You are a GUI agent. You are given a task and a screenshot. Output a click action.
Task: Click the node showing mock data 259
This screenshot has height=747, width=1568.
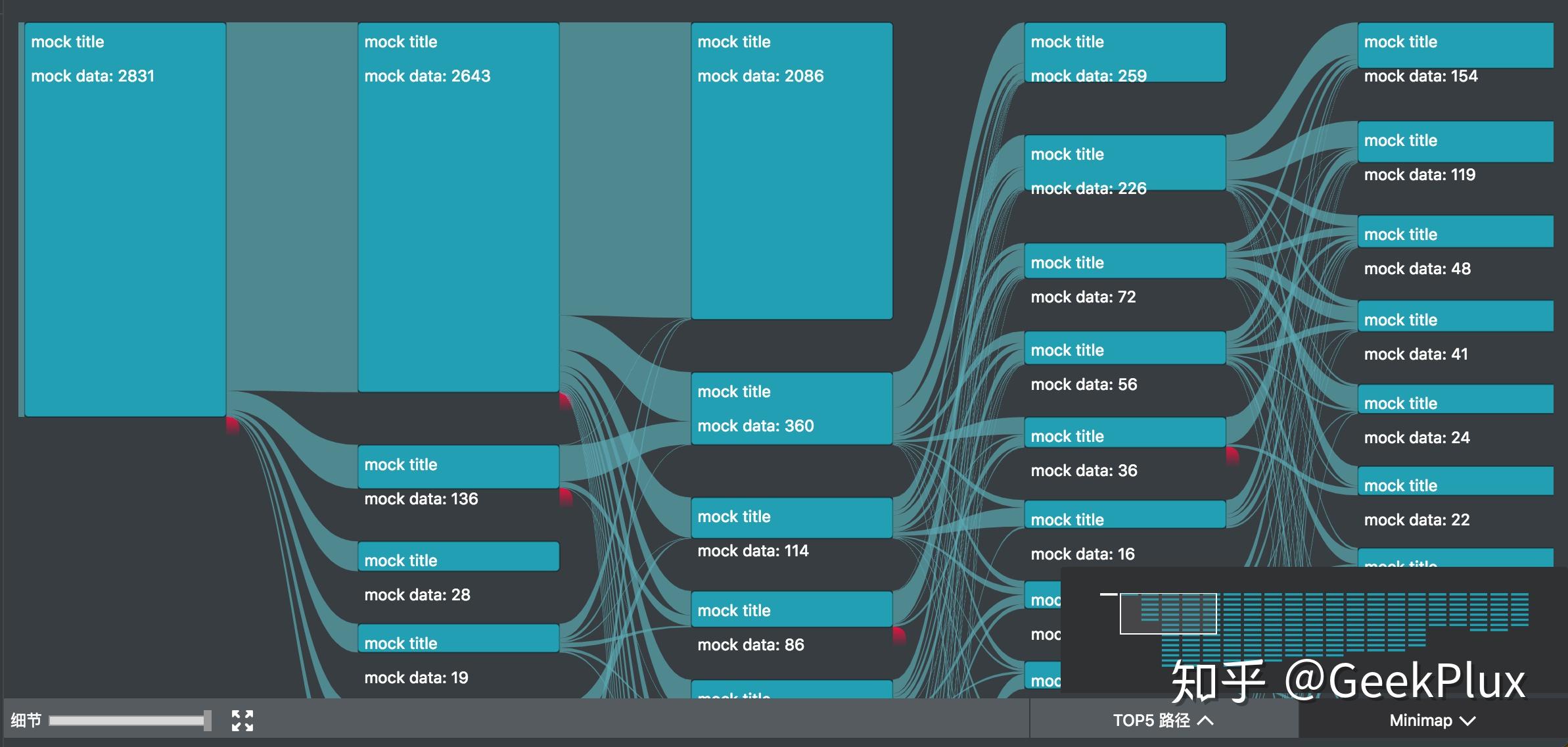tap(1124, 53)
